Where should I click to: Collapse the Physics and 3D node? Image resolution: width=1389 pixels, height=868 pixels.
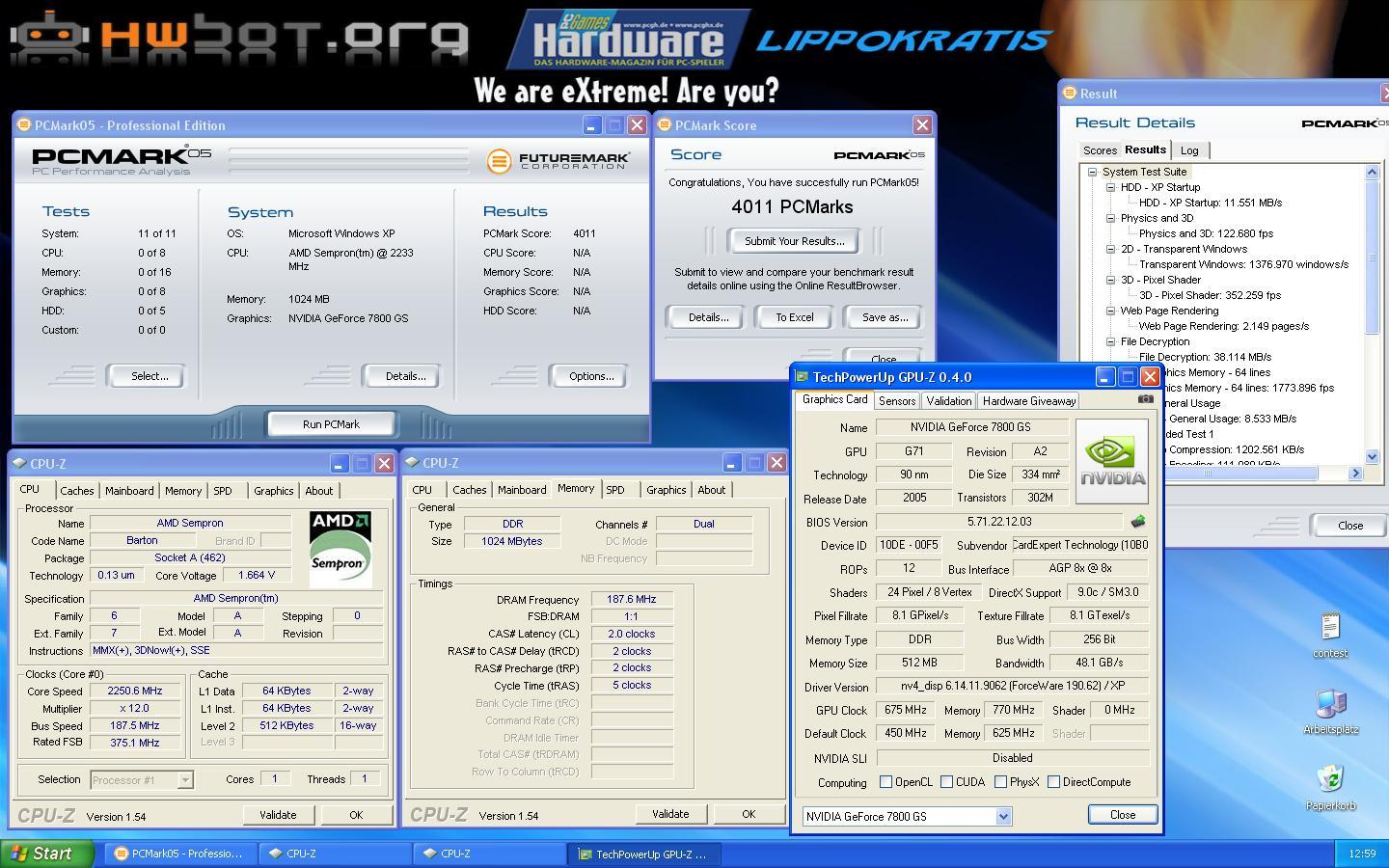point(1110,218)
